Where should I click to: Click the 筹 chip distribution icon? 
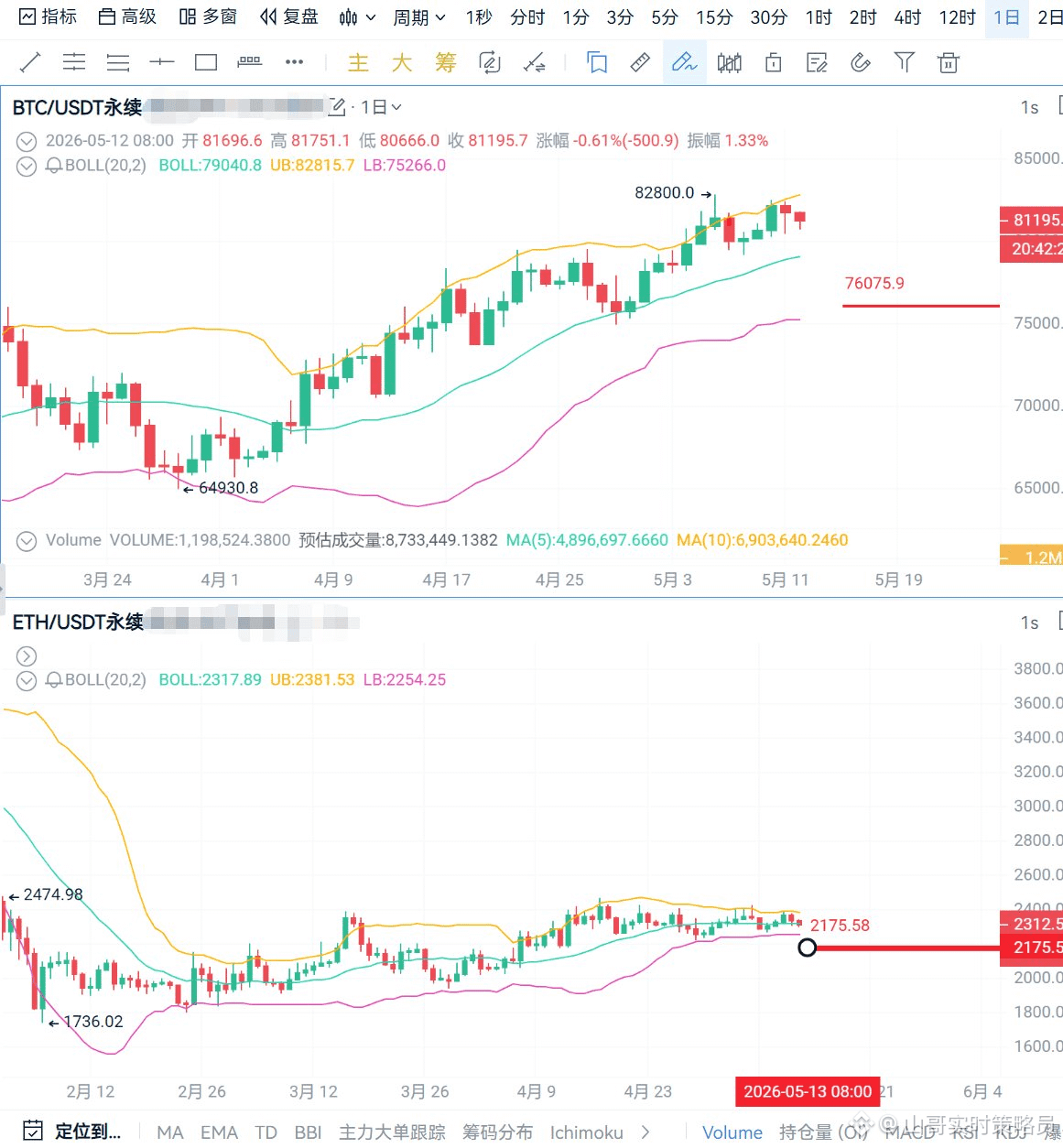446,62
